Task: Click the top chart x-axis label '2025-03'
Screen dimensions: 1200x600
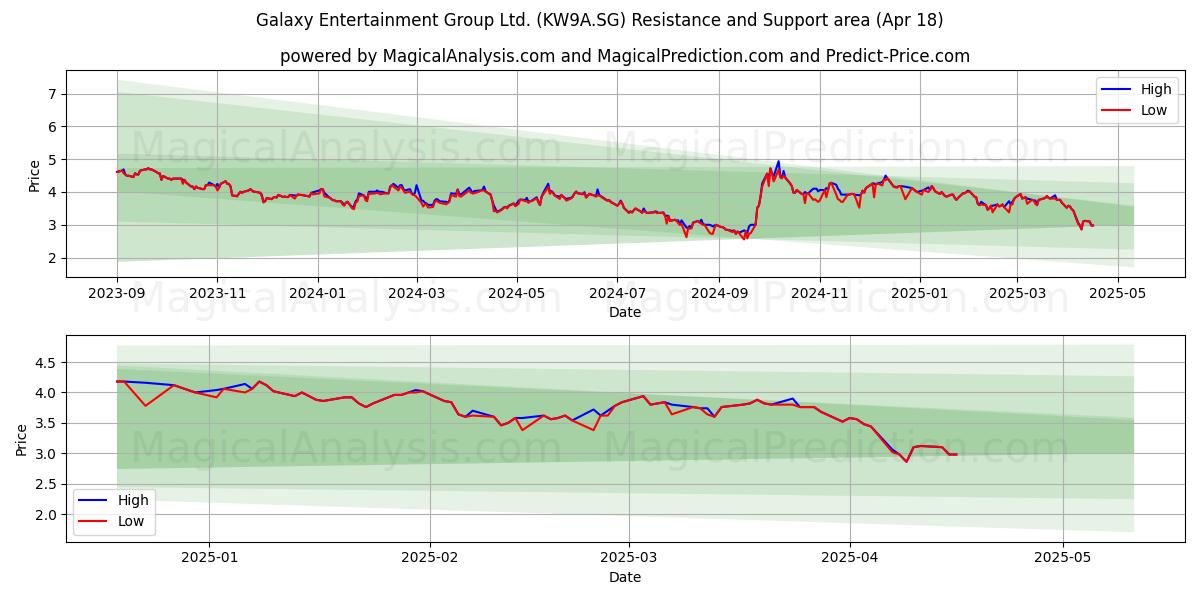Action: [1017, 294]
